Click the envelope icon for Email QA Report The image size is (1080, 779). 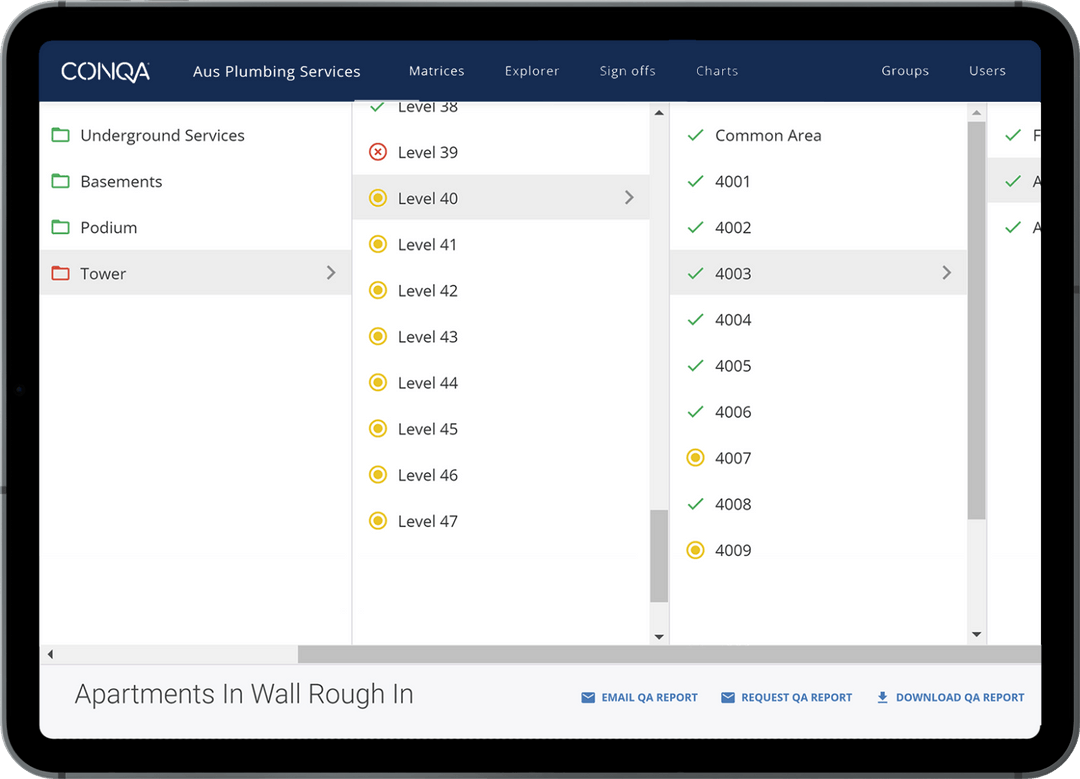pos(588,698)
